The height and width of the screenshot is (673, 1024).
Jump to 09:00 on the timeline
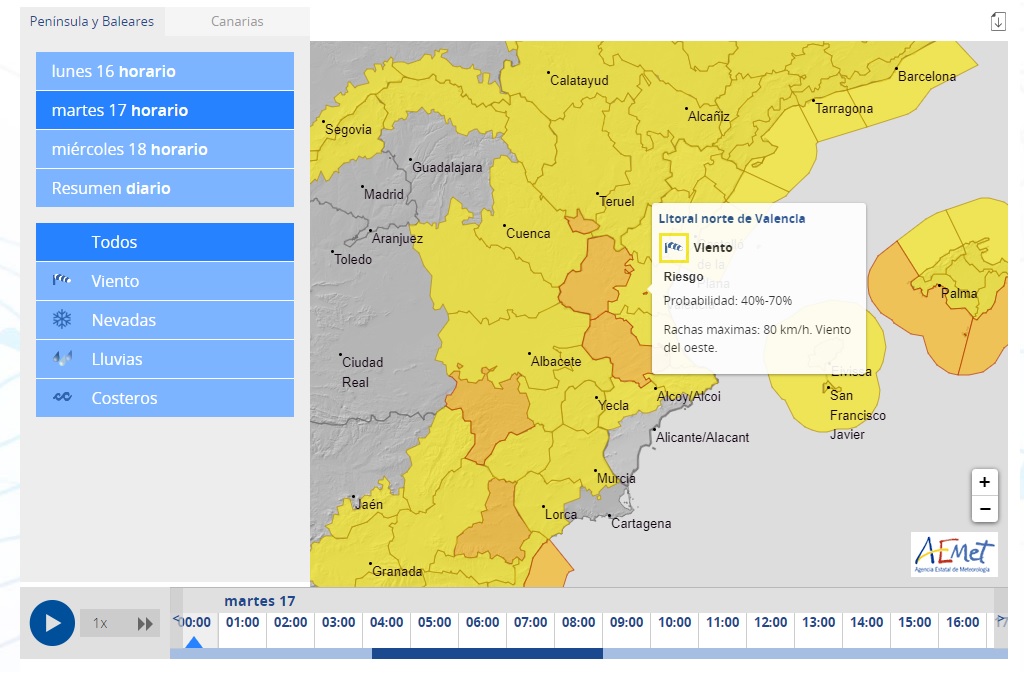[x=626, y=623]
